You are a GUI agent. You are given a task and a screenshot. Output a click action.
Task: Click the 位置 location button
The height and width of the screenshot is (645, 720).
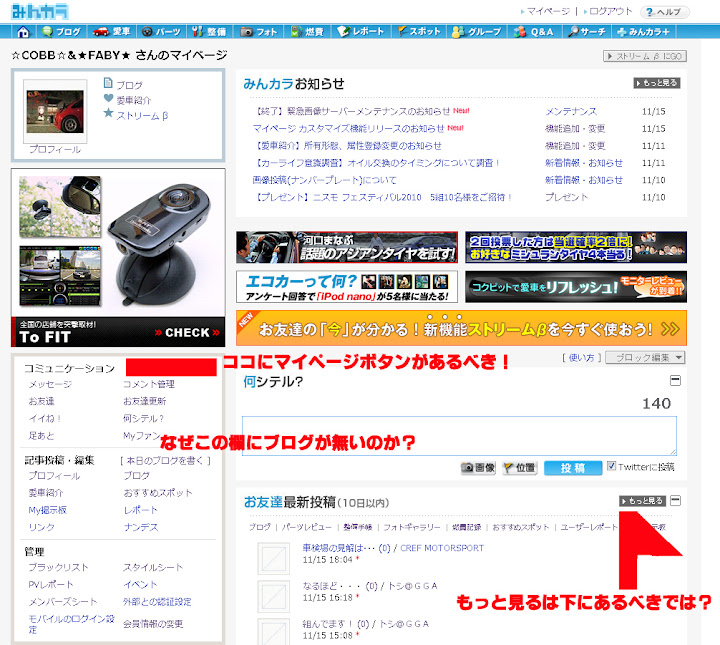pos(519,468)
